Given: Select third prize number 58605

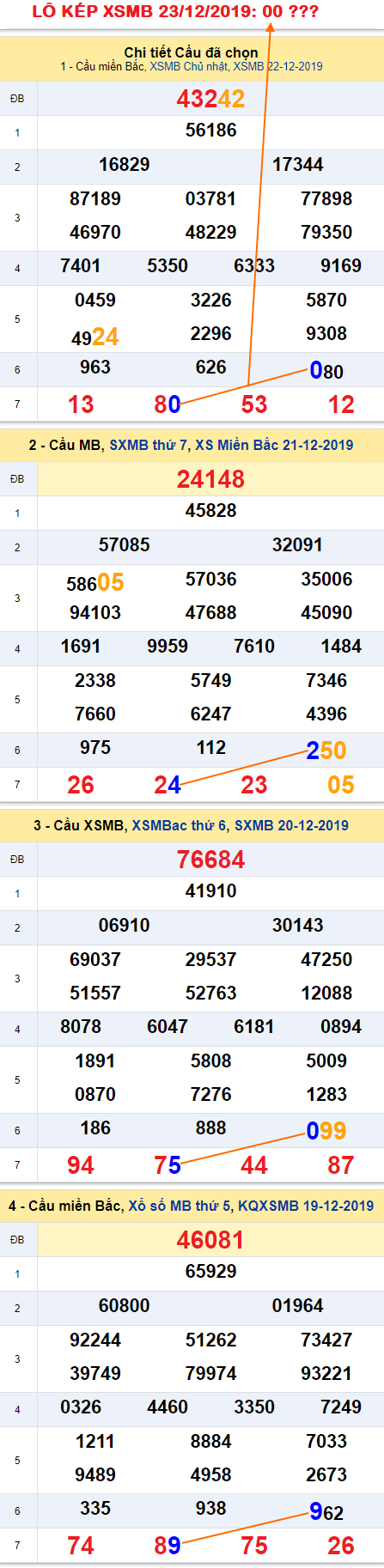Looking at the screenshot, I should coord(95,582).
